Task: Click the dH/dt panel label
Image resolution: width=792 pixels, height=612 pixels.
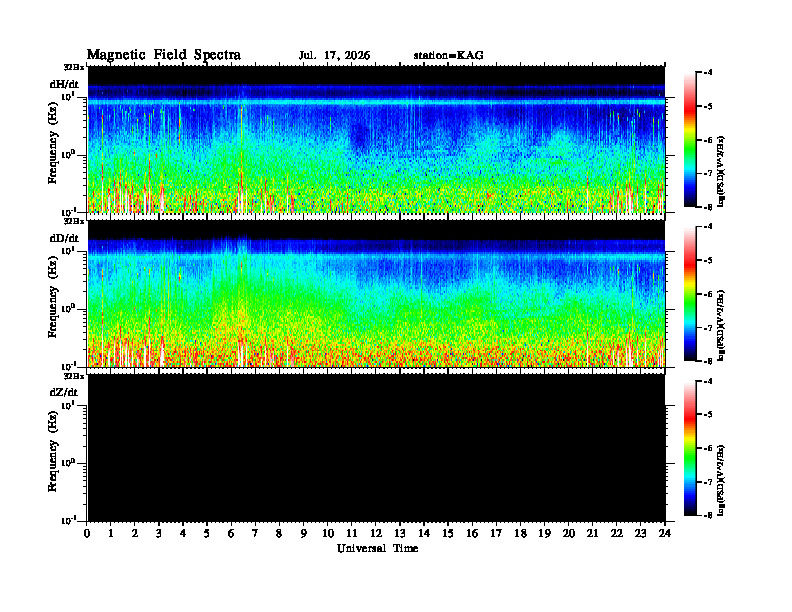Action: pos(64,84)
